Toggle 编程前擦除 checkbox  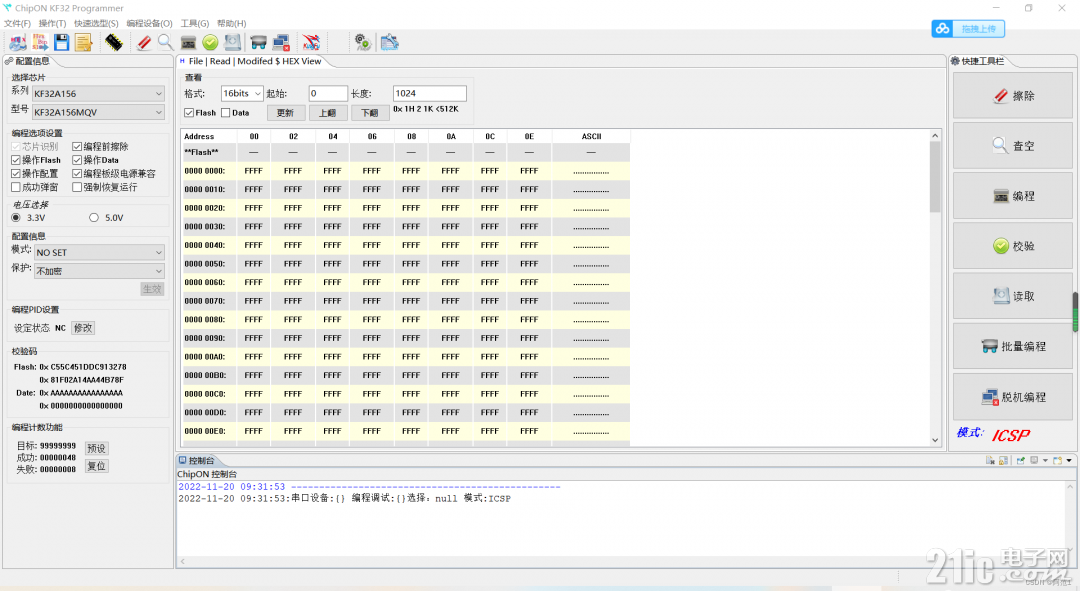pyautogui.click(x=77, y=146)
